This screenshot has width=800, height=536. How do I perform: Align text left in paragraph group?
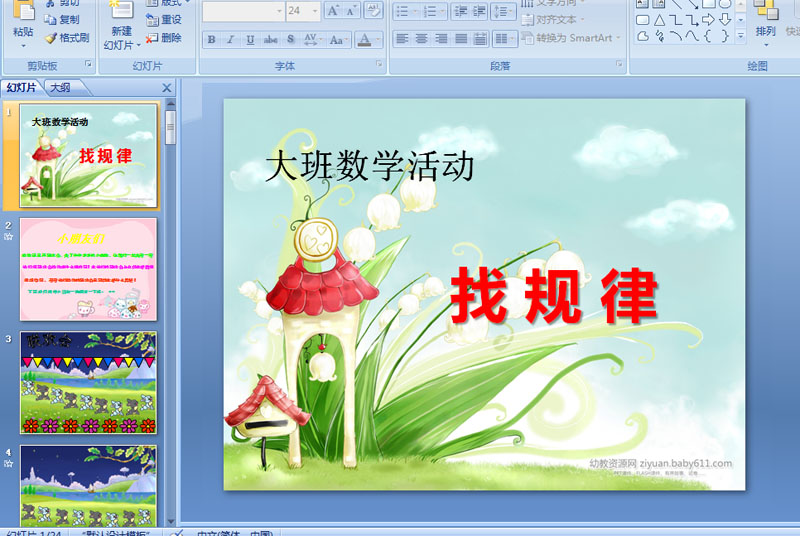(x=402, y=39)
